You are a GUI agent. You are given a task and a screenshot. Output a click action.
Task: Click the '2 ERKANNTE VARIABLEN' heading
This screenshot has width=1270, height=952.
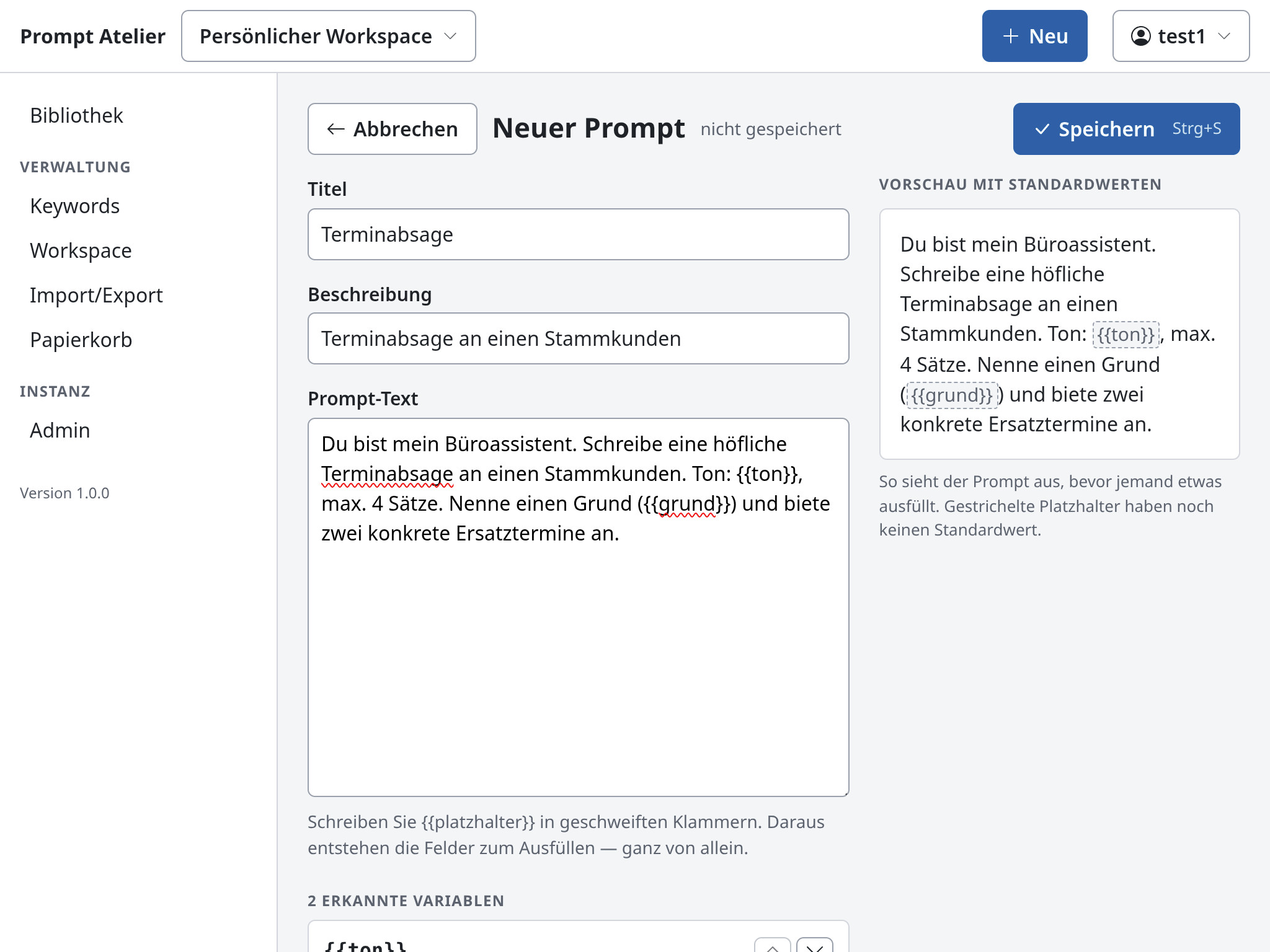pyautogui.click(x=406, y=901)
